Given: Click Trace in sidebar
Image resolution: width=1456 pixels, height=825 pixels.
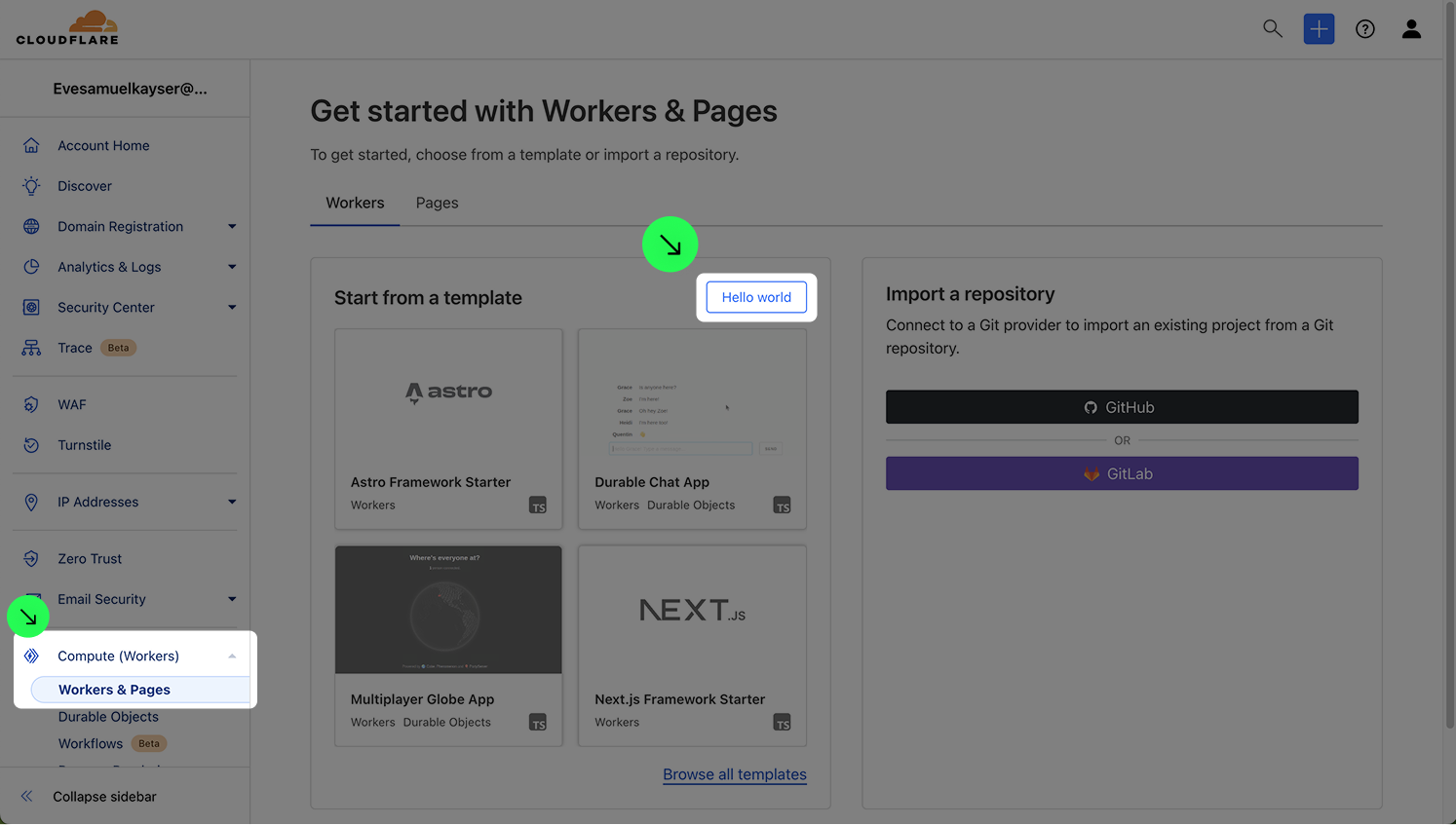Looking at the screenshot, I should (75, 348).
